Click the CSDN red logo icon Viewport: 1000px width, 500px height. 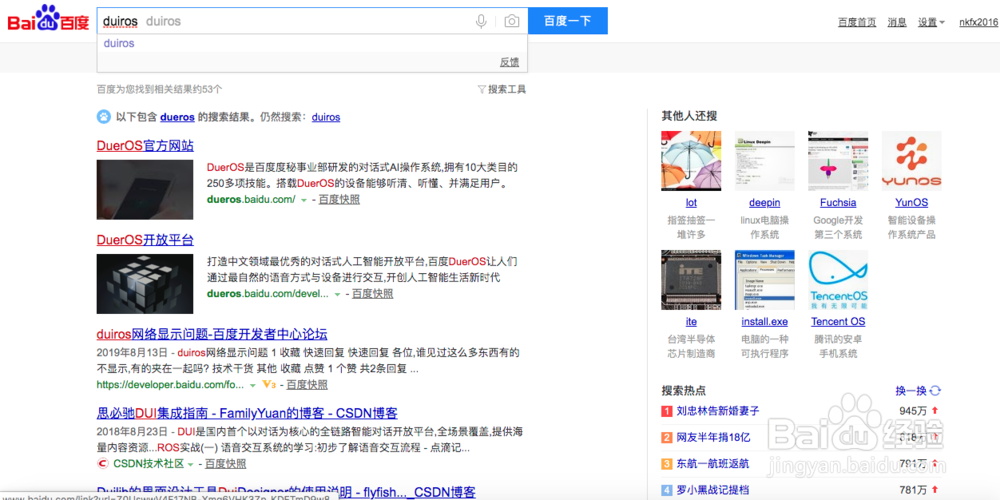coord(103,464)
